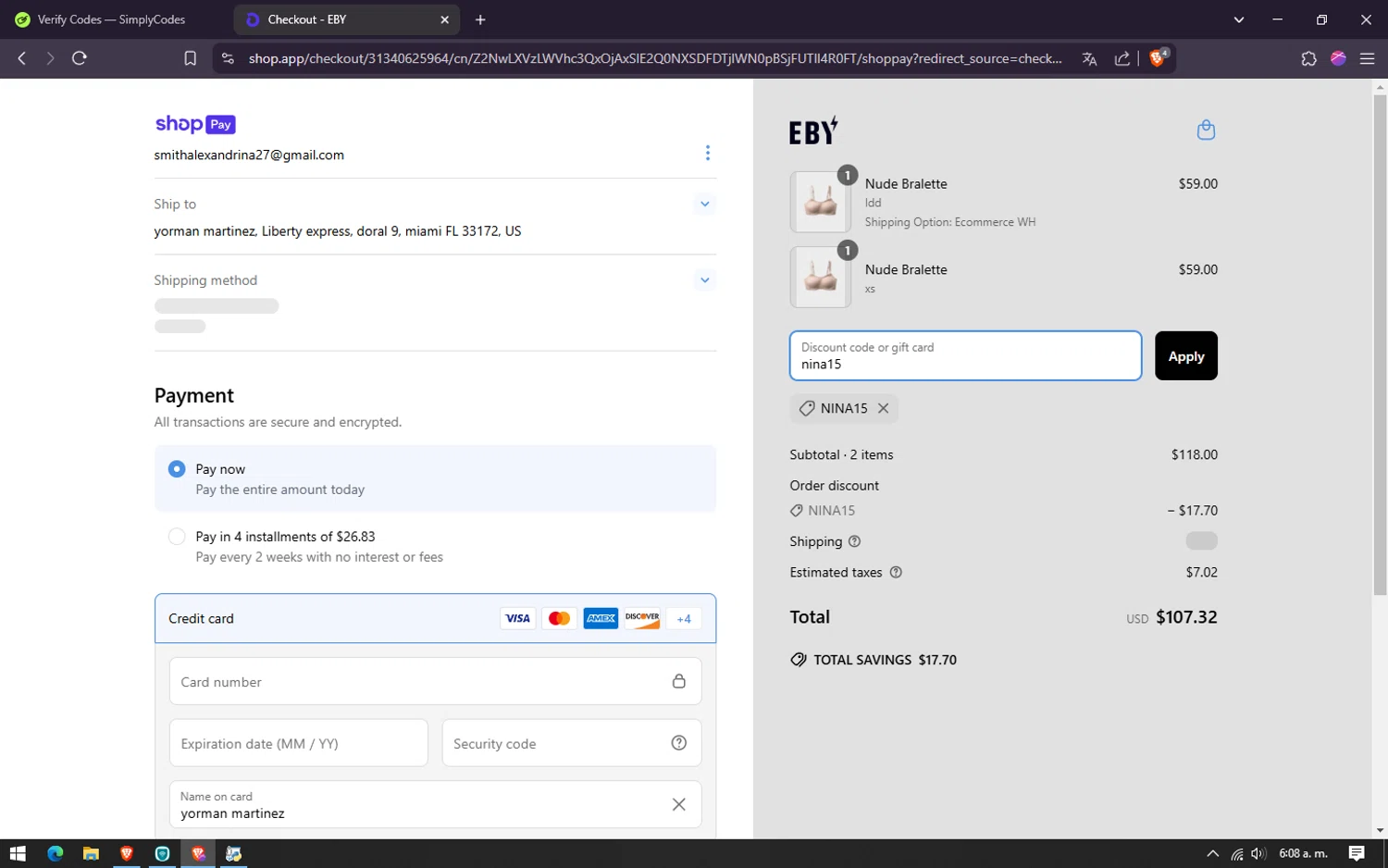
Task: Select Pay in 4 installments option
Action: pyautogui.click(x=177, y=537)
